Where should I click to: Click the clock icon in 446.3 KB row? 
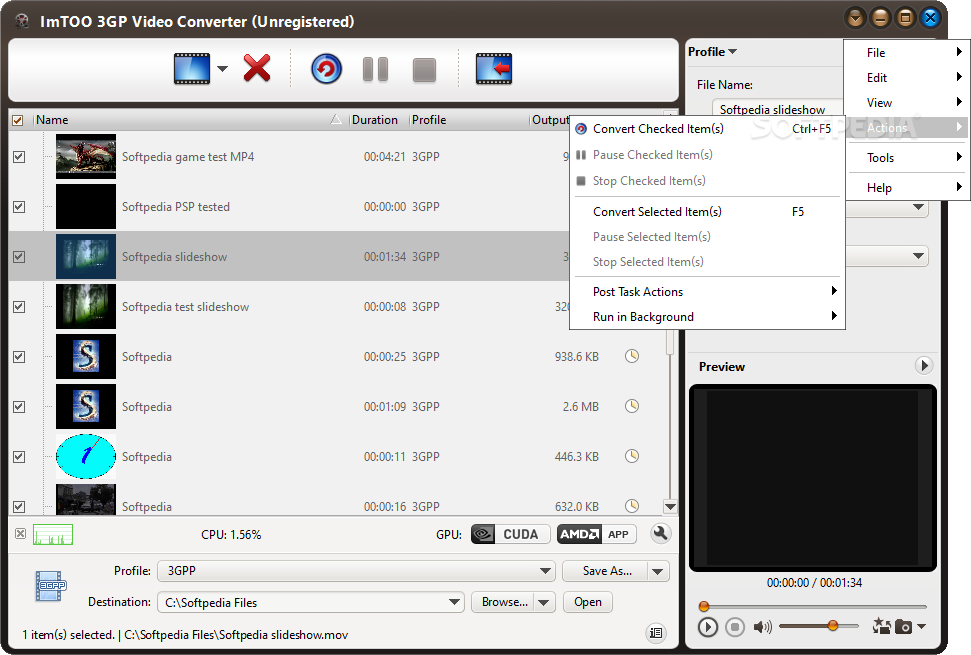pos(632,456)
